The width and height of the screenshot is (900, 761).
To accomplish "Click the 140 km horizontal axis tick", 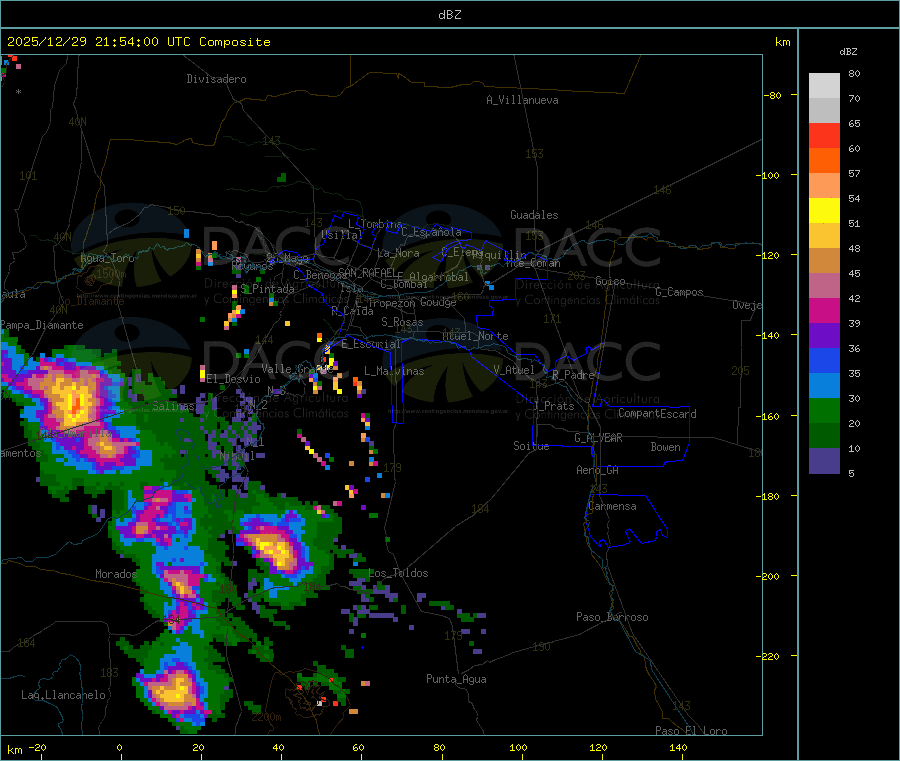I will coord(678,747).
